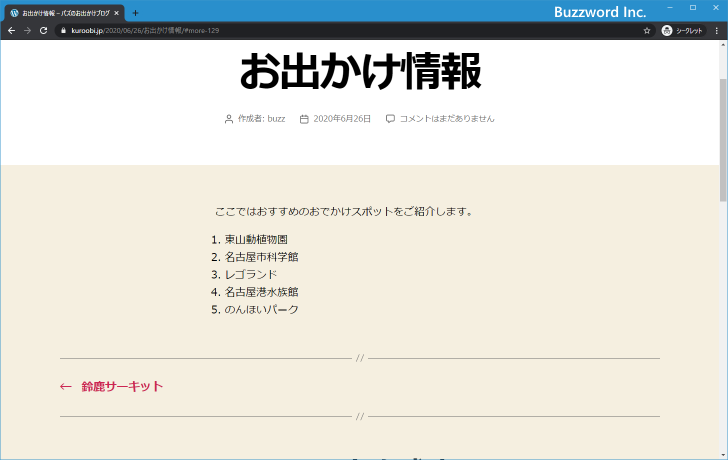Maximize the browser window

pyautogui.click(x=693, y=7)
